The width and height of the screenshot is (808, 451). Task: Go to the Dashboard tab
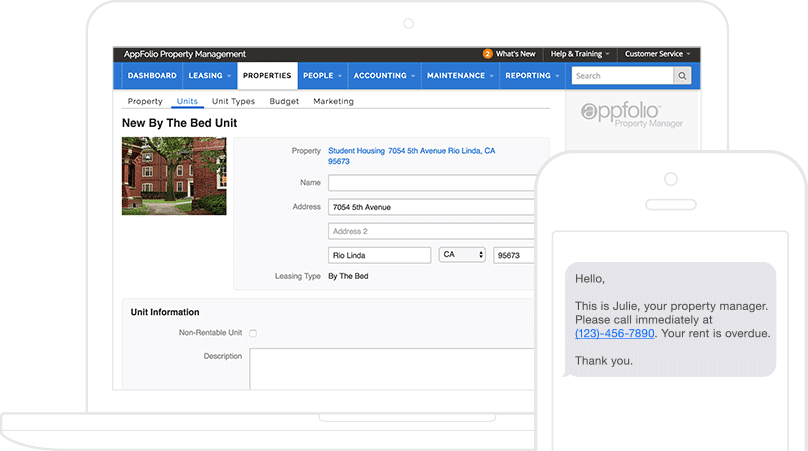[x=152, y=76]
